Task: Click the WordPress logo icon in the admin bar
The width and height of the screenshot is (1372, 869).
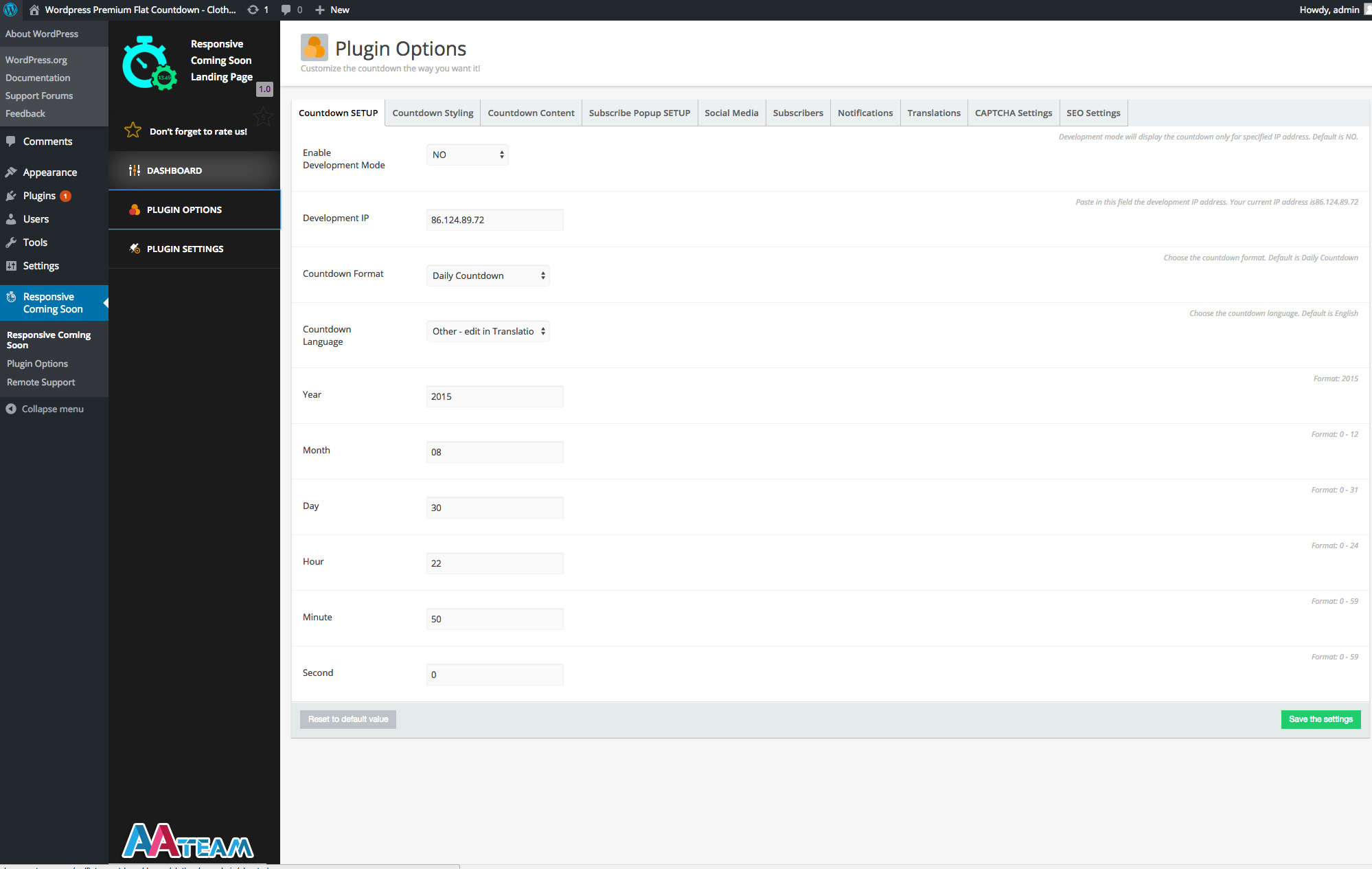Action: [10, 10]
